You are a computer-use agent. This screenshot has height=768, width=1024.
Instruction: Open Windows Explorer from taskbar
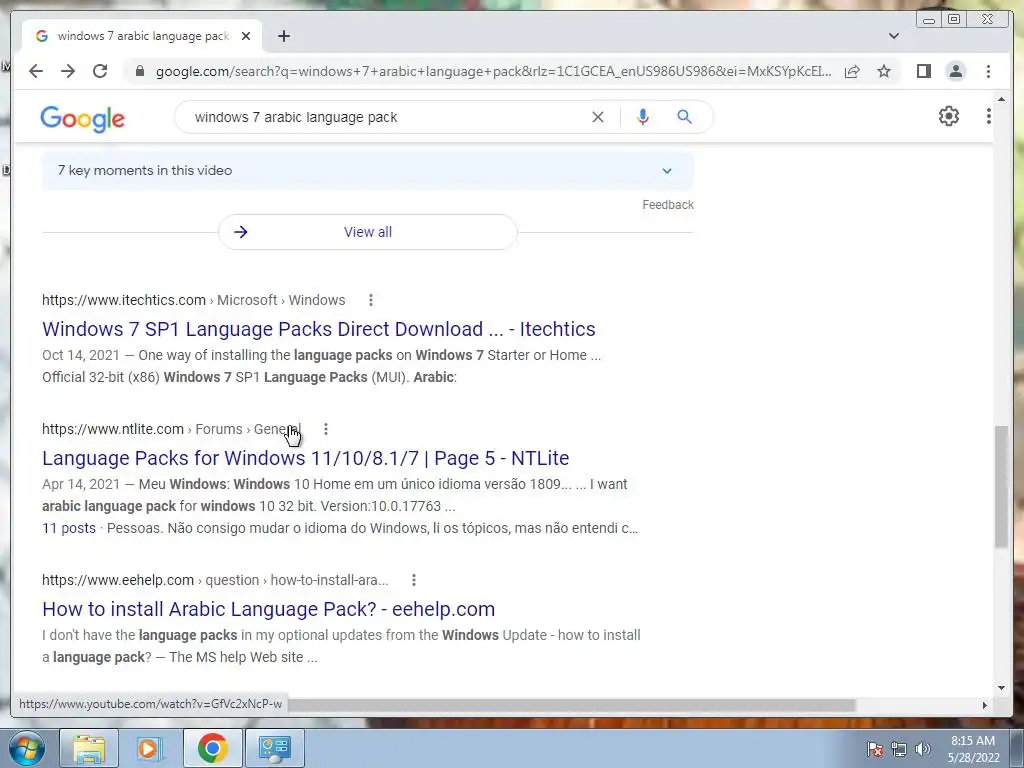(89, 748)
